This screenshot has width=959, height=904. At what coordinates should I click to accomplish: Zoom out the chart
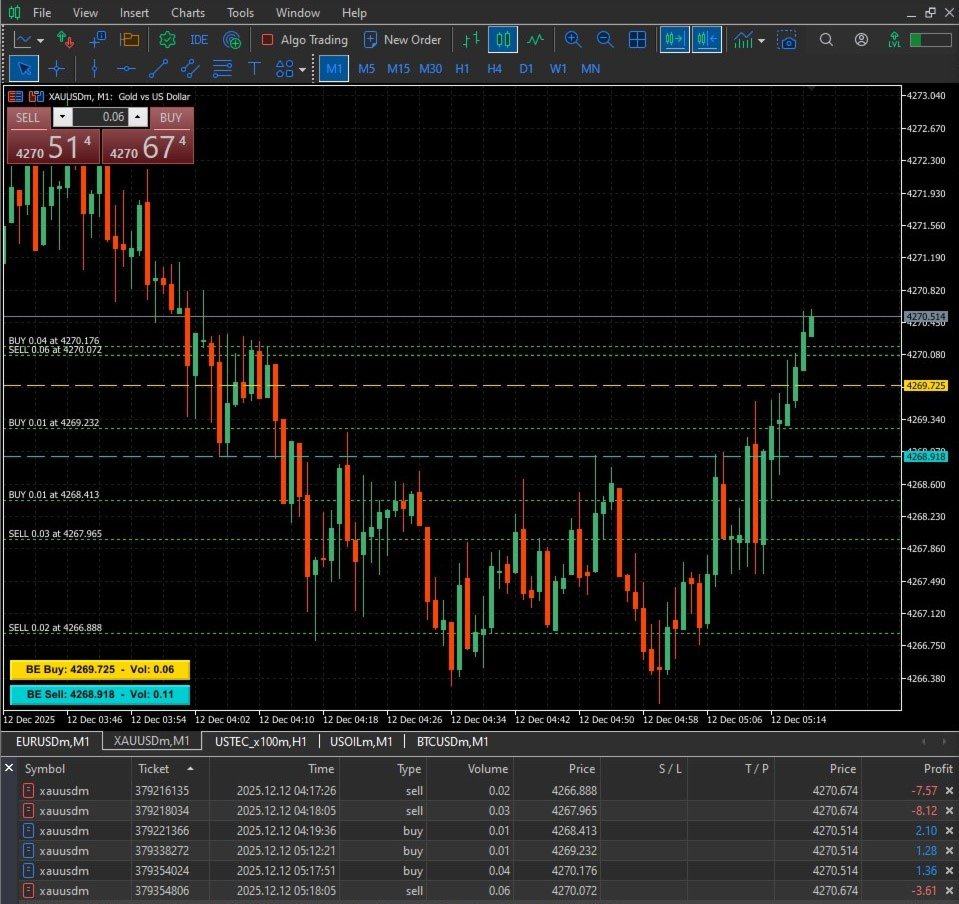[605, 40]
